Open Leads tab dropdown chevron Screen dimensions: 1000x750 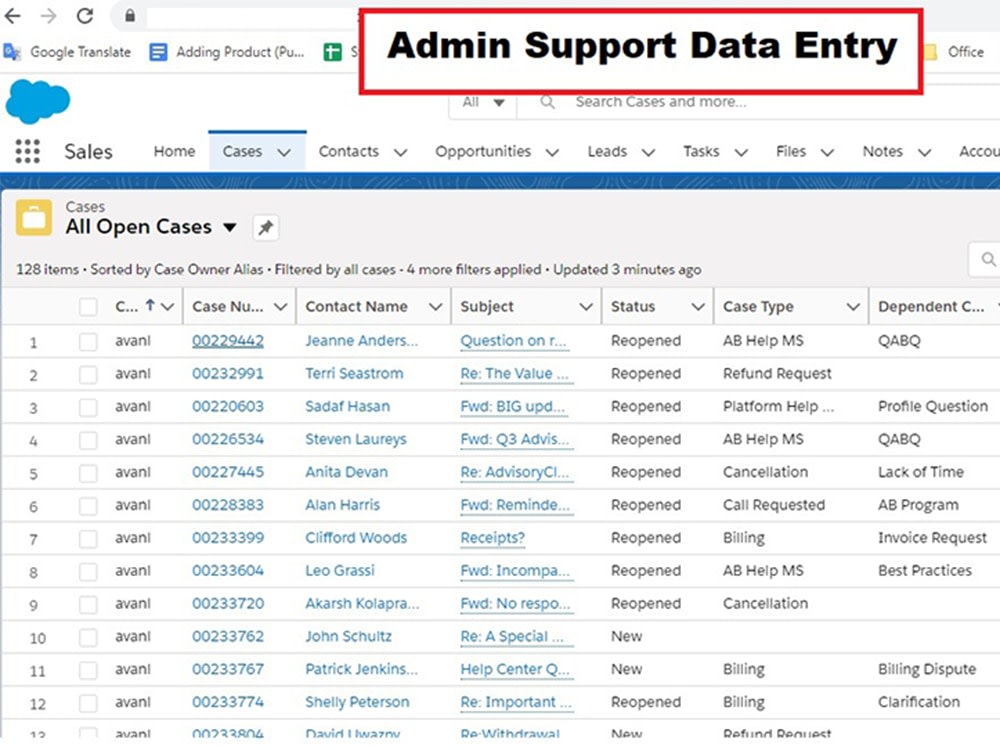coord(648,152)
